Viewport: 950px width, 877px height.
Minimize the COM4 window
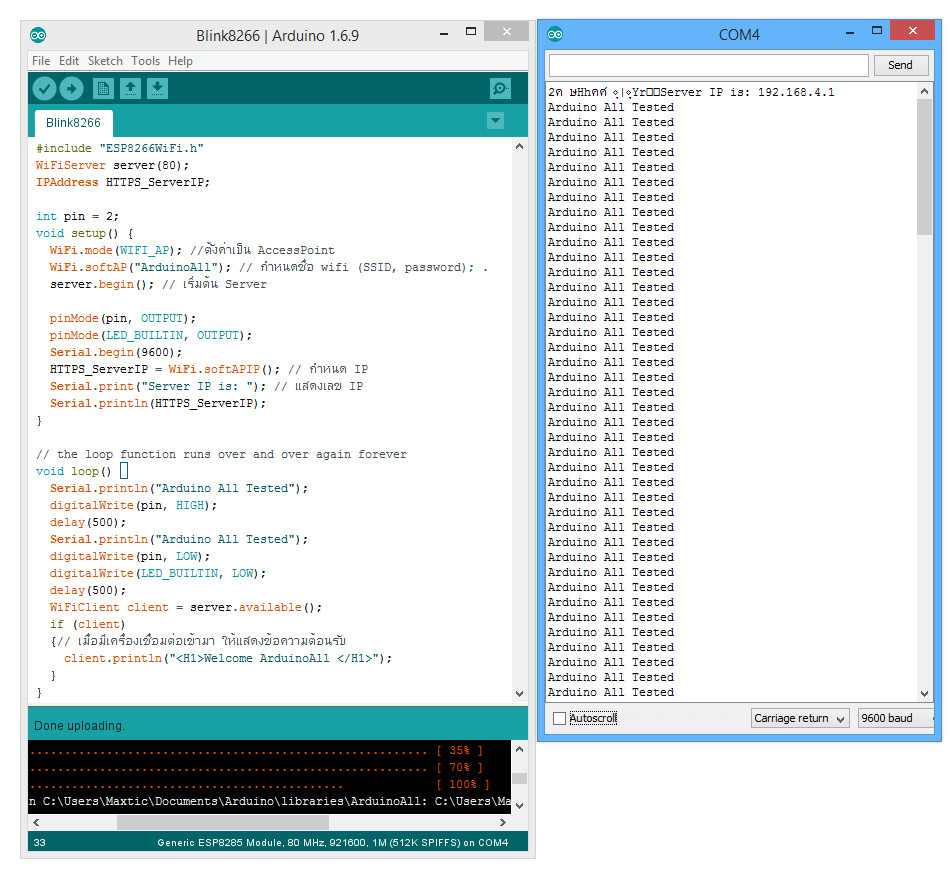[x=850, y=33]
